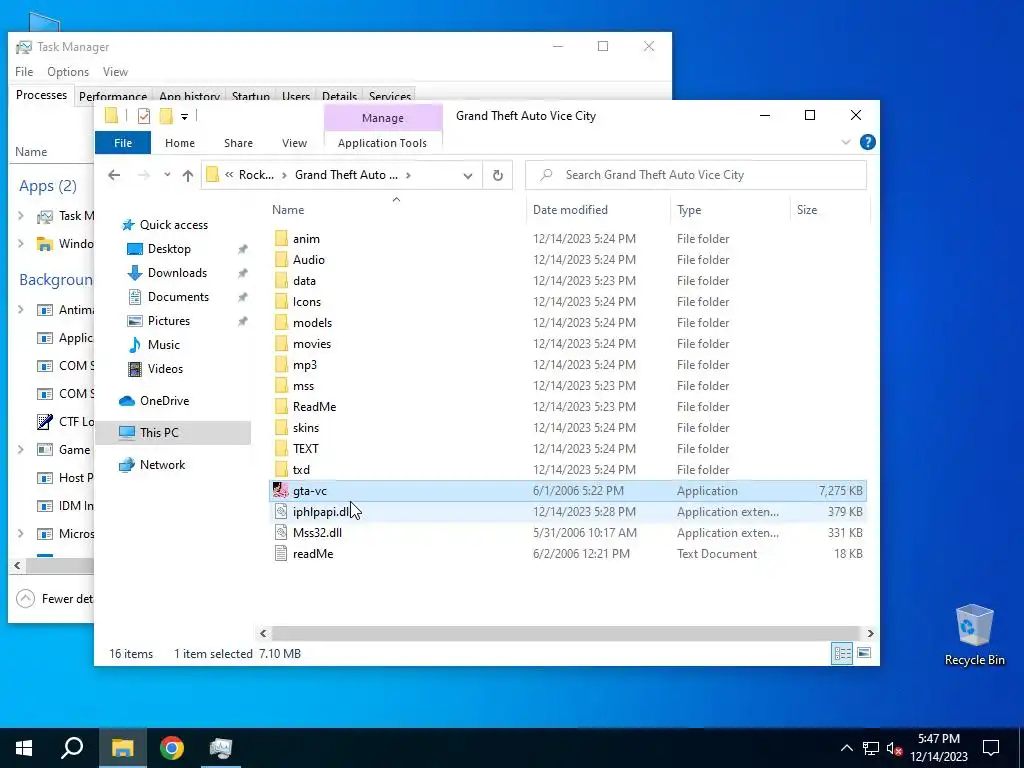
Task: Open Explorer Help question mark icon
Action: tap(867, 142)
